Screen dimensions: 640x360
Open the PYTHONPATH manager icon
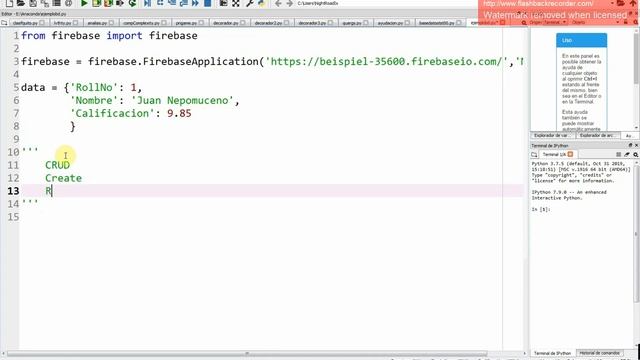pos(262,3)
